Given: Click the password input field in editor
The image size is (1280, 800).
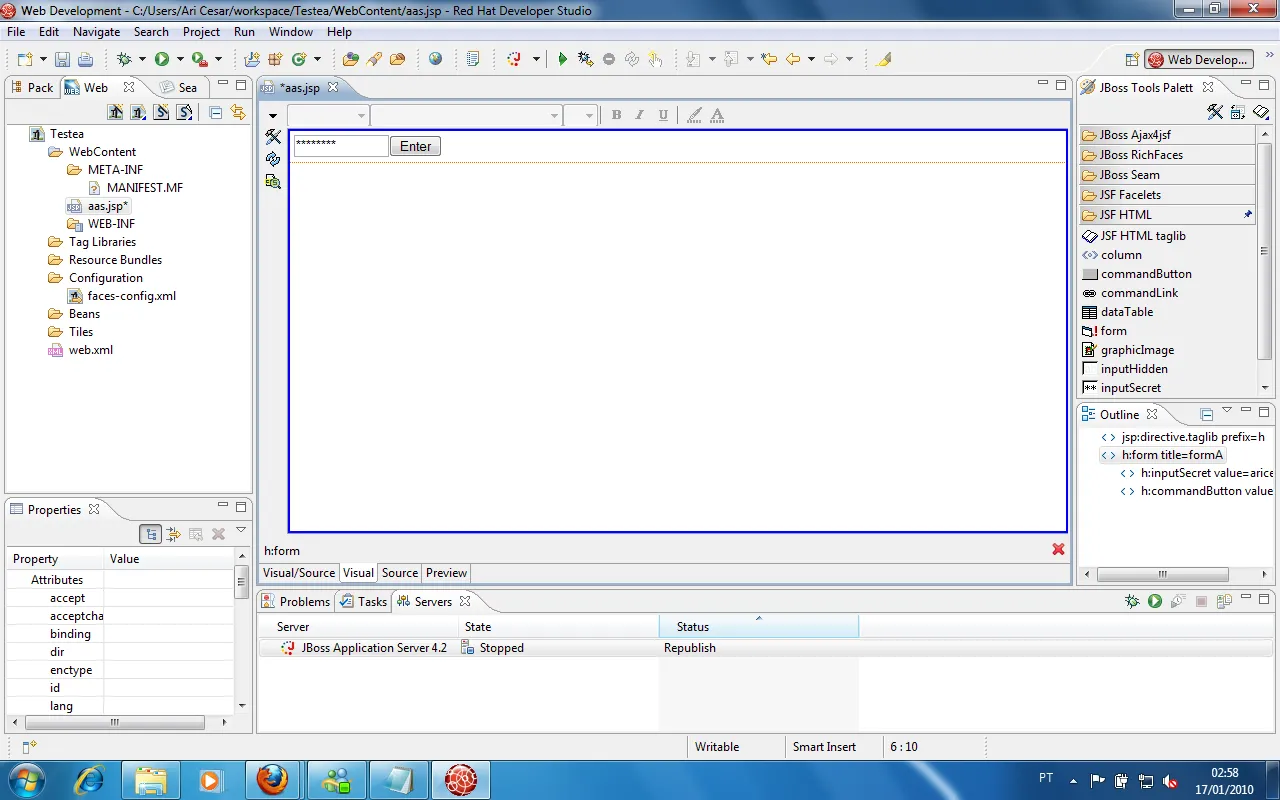Looking at the screenshot, I should (x=341, y=146).
